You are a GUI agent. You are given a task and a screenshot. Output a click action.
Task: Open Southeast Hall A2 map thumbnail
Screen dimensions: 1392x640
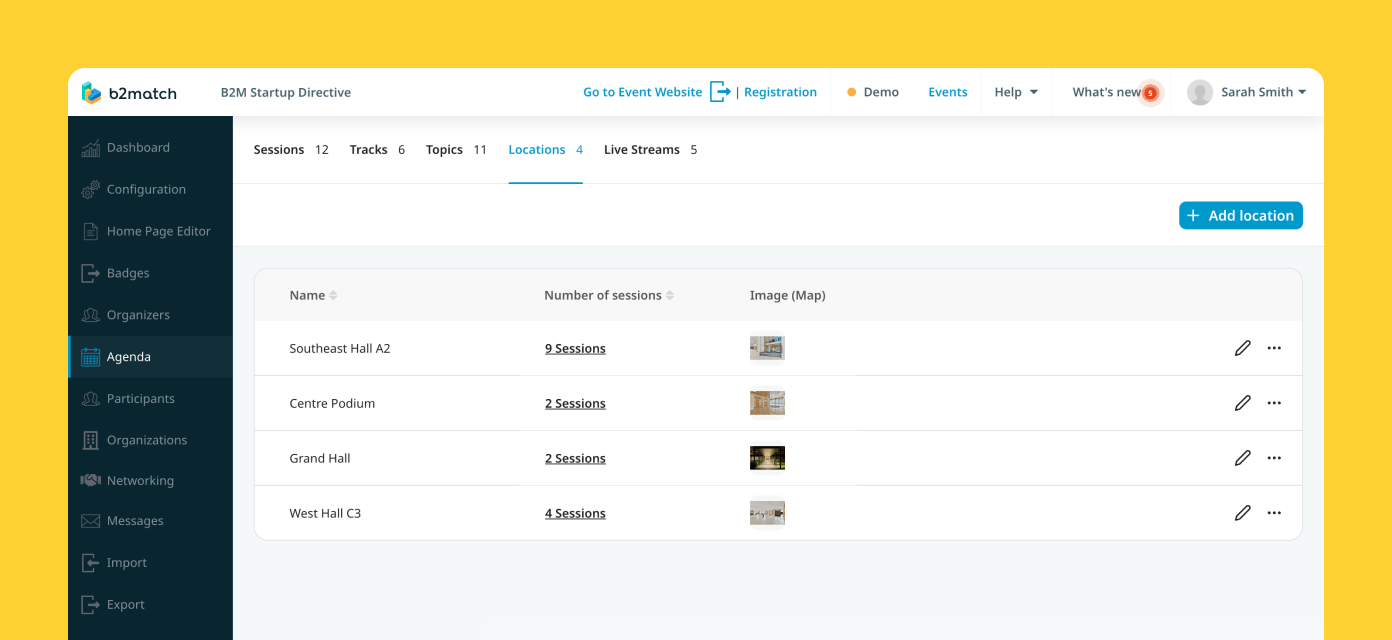767,348
